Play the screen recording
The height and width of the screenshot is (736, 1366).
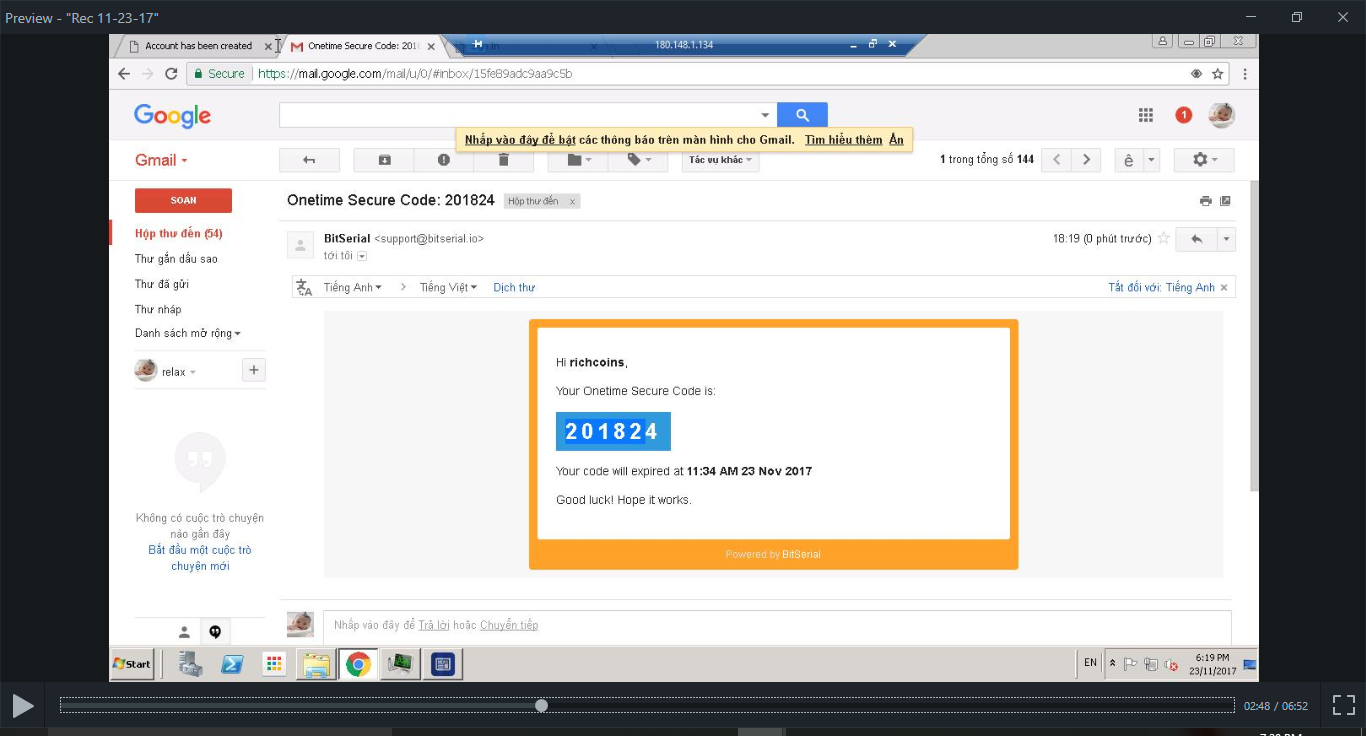pos(22,706)
